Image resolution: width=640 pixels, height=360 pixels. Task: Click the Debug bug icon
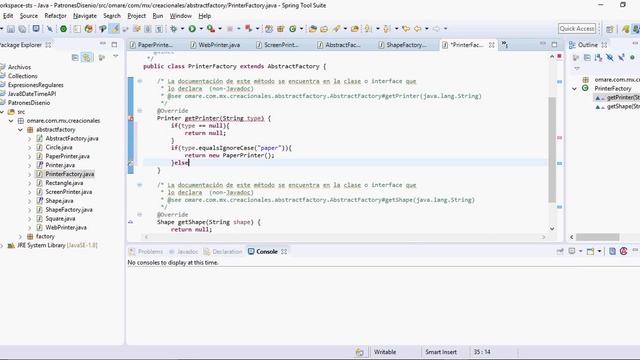(x=173, y=29)
